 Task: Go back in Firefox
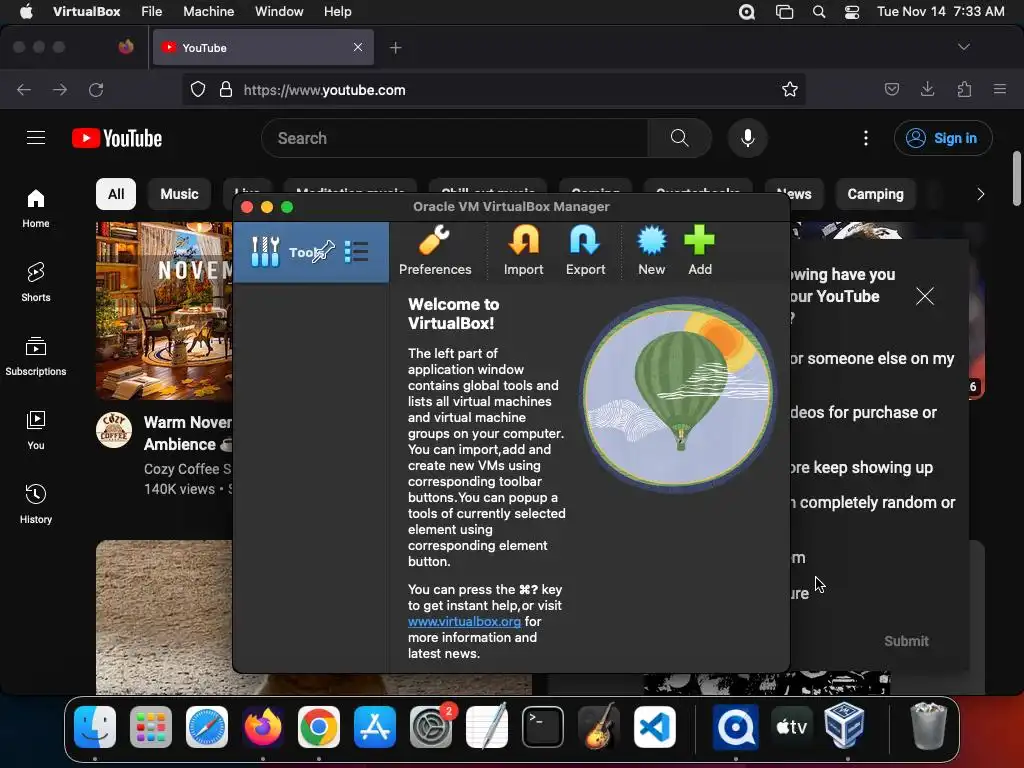click(x=24, y=89)
